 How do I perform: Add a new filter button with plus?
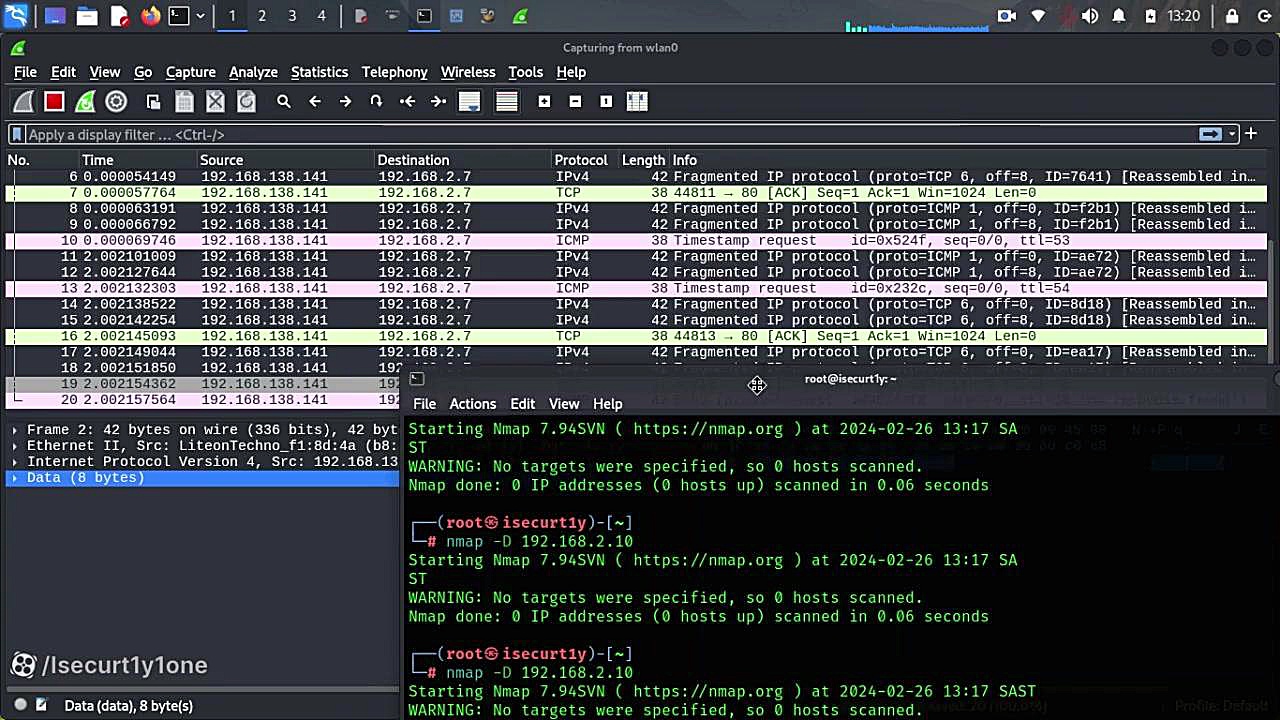(1249, 133)
